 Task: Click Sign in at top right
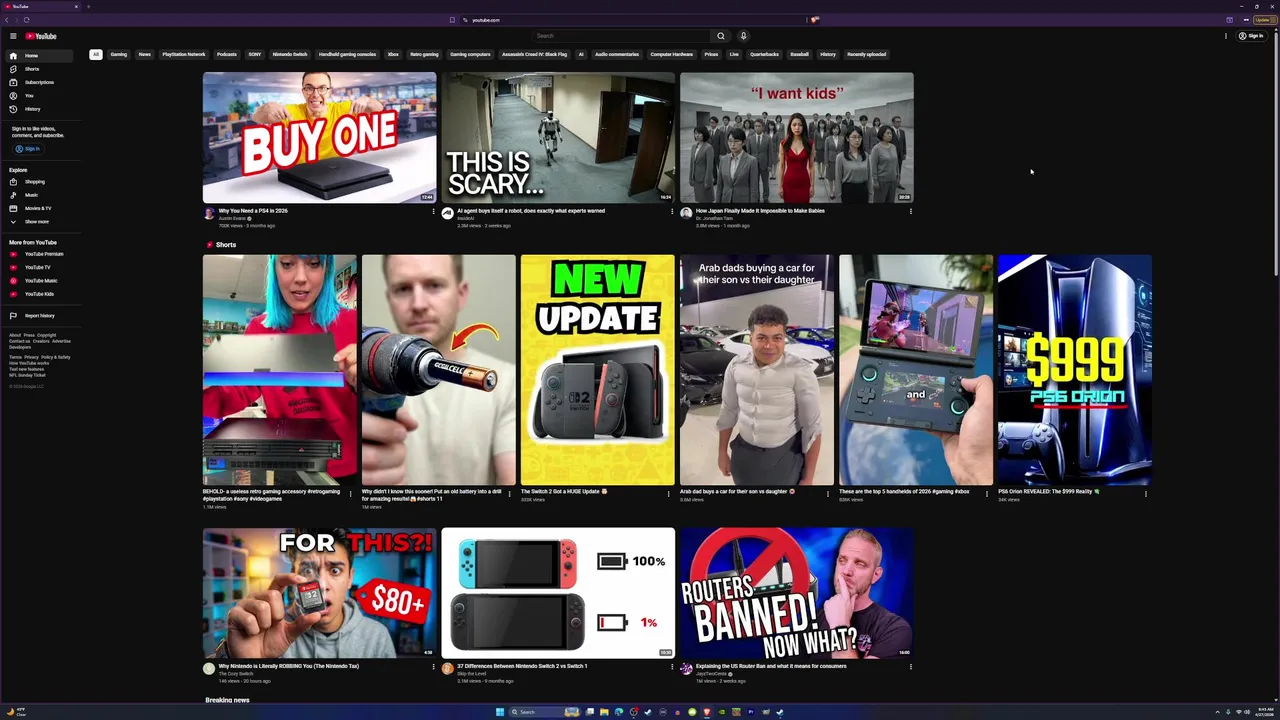coord(1251,36)
